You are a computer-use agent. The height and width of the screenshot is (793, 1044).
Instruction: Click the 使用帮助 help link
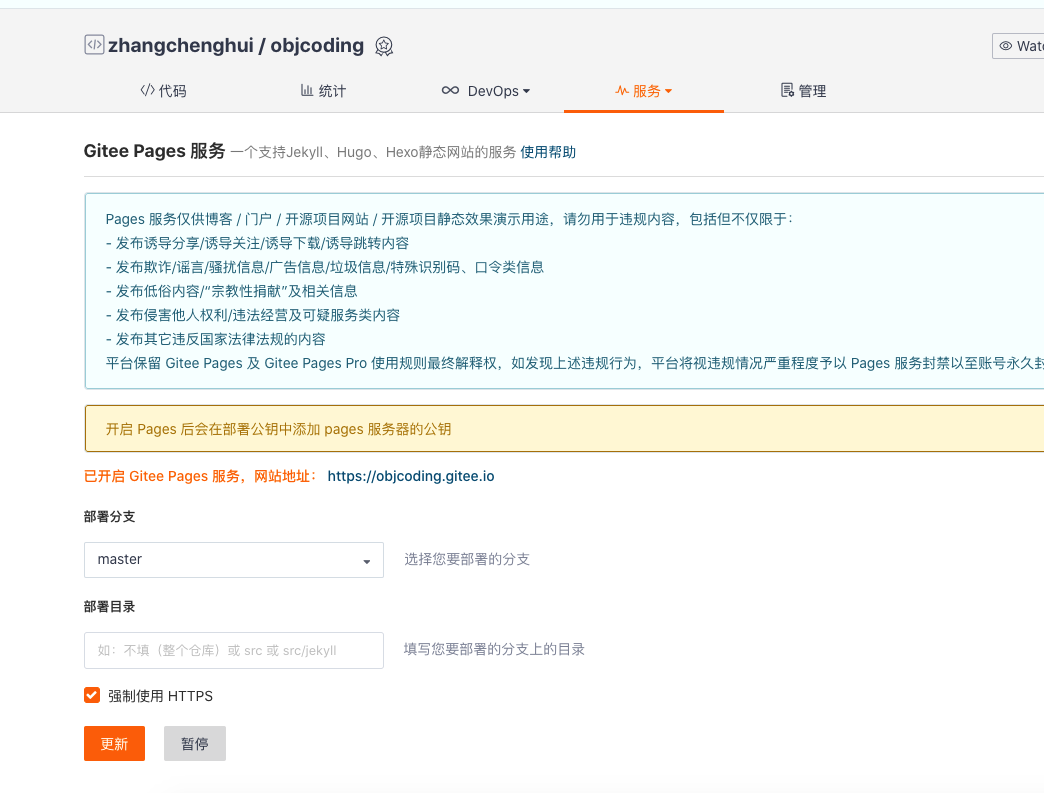coord(548,152)
